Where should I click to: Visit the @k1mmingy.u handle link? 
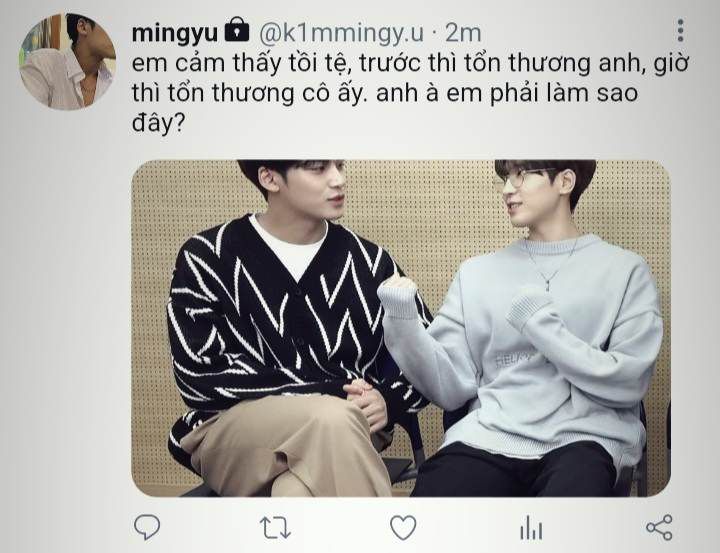click(x=341, y=34)
